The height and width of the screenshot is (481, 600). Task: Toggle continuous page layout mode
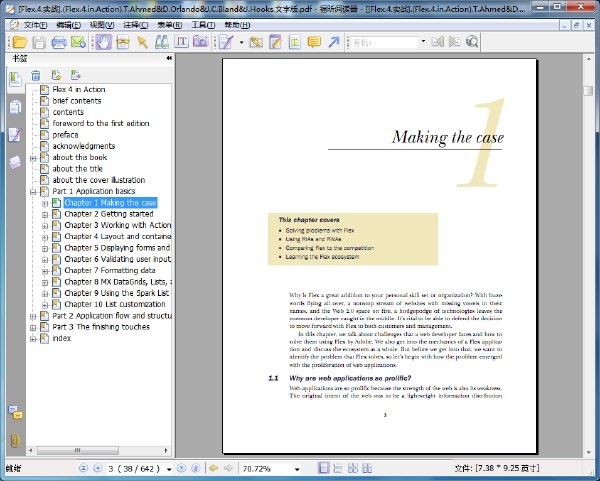coord(338,468)
